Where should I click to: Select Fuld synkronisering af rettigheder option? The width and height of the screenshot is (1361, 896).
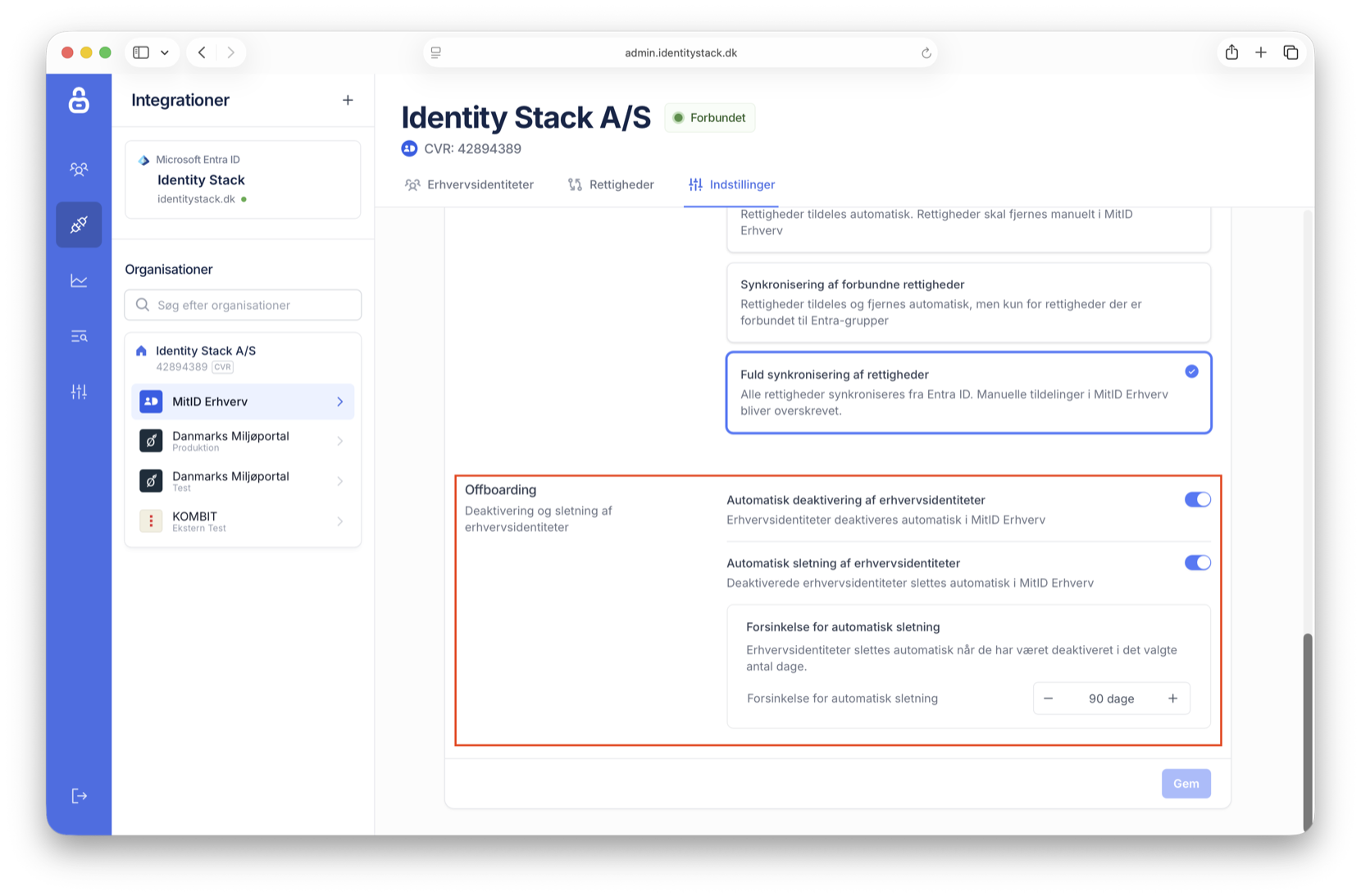968,393
